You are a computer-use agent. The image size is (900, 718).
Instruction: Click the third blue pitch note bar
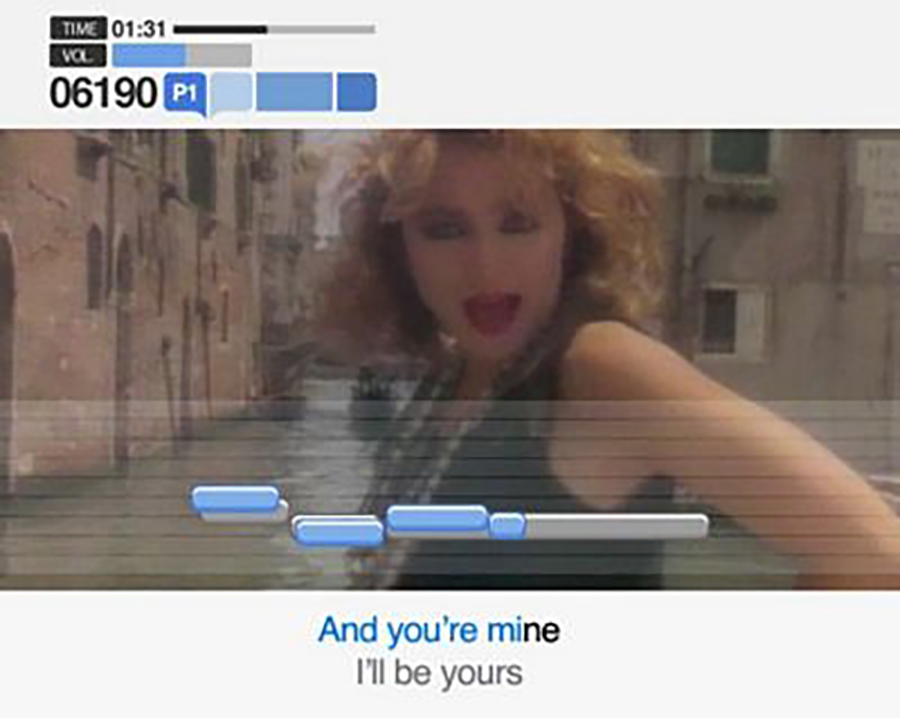[x=437, y=518]
